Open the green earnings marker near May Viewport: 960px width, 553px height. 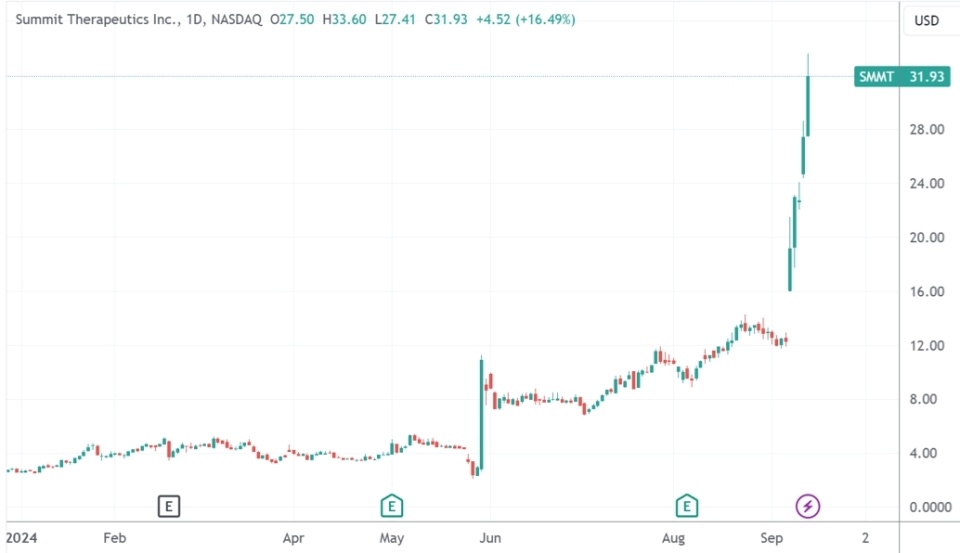point(392,506)
